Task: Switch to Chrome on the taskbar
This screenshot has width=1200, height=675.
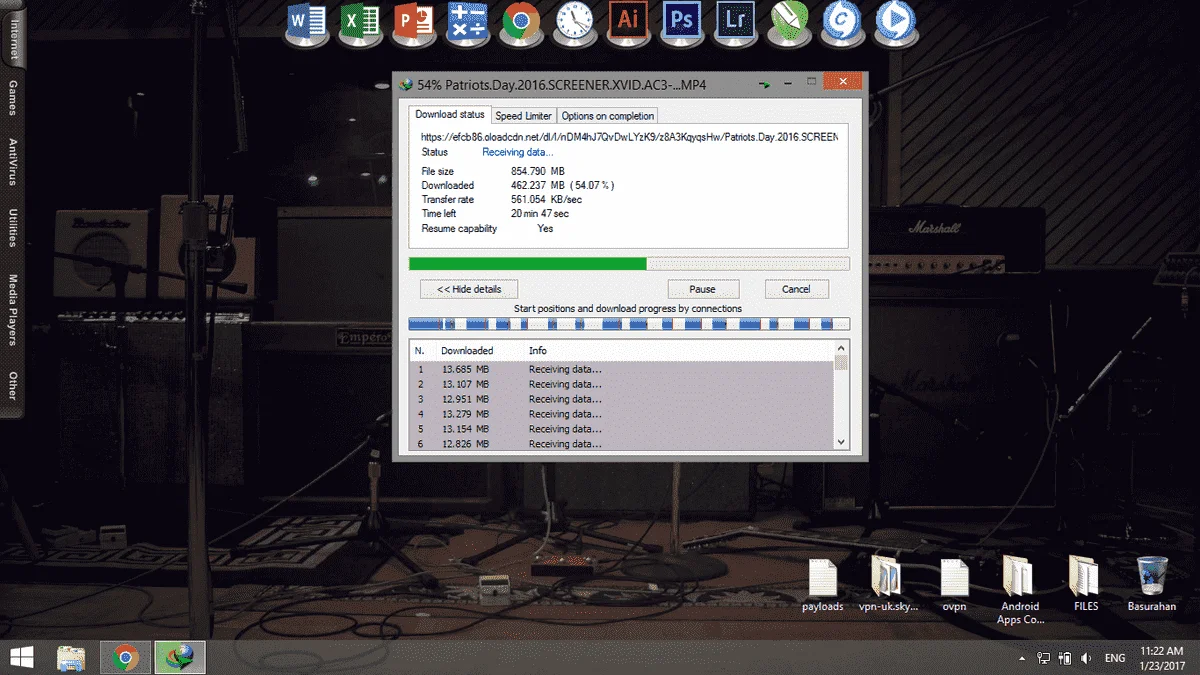Action: point(125,657)
